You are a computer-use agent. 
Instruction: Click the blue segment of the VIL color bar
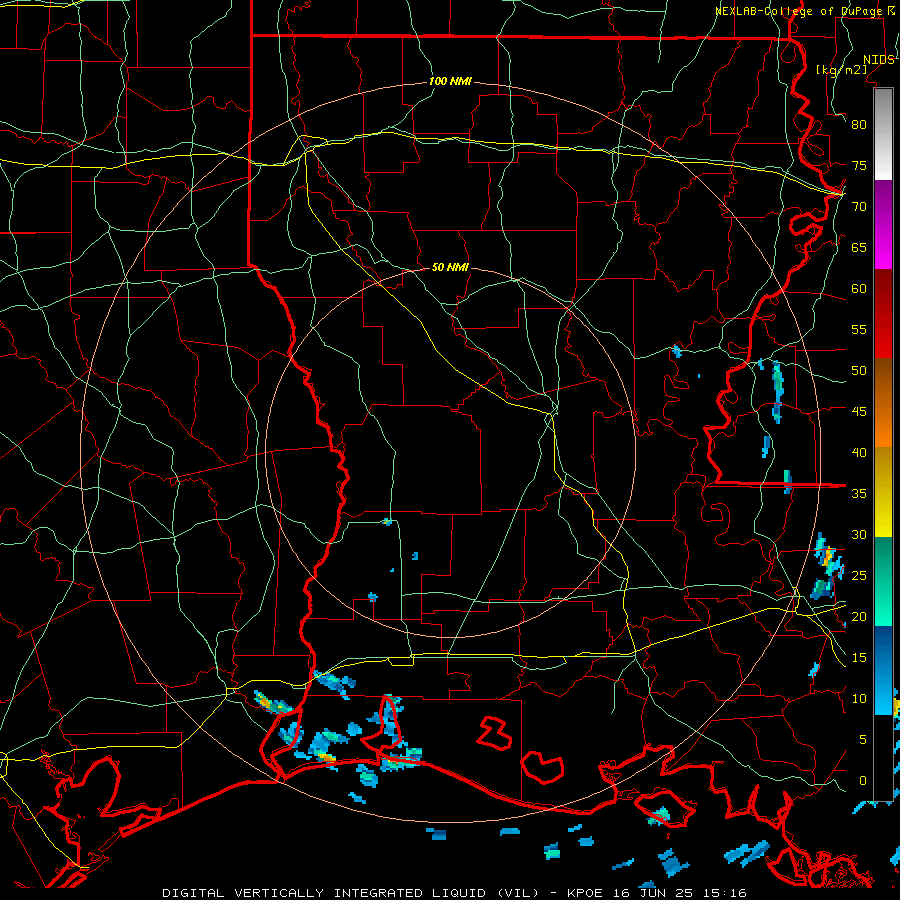(883, 670)
